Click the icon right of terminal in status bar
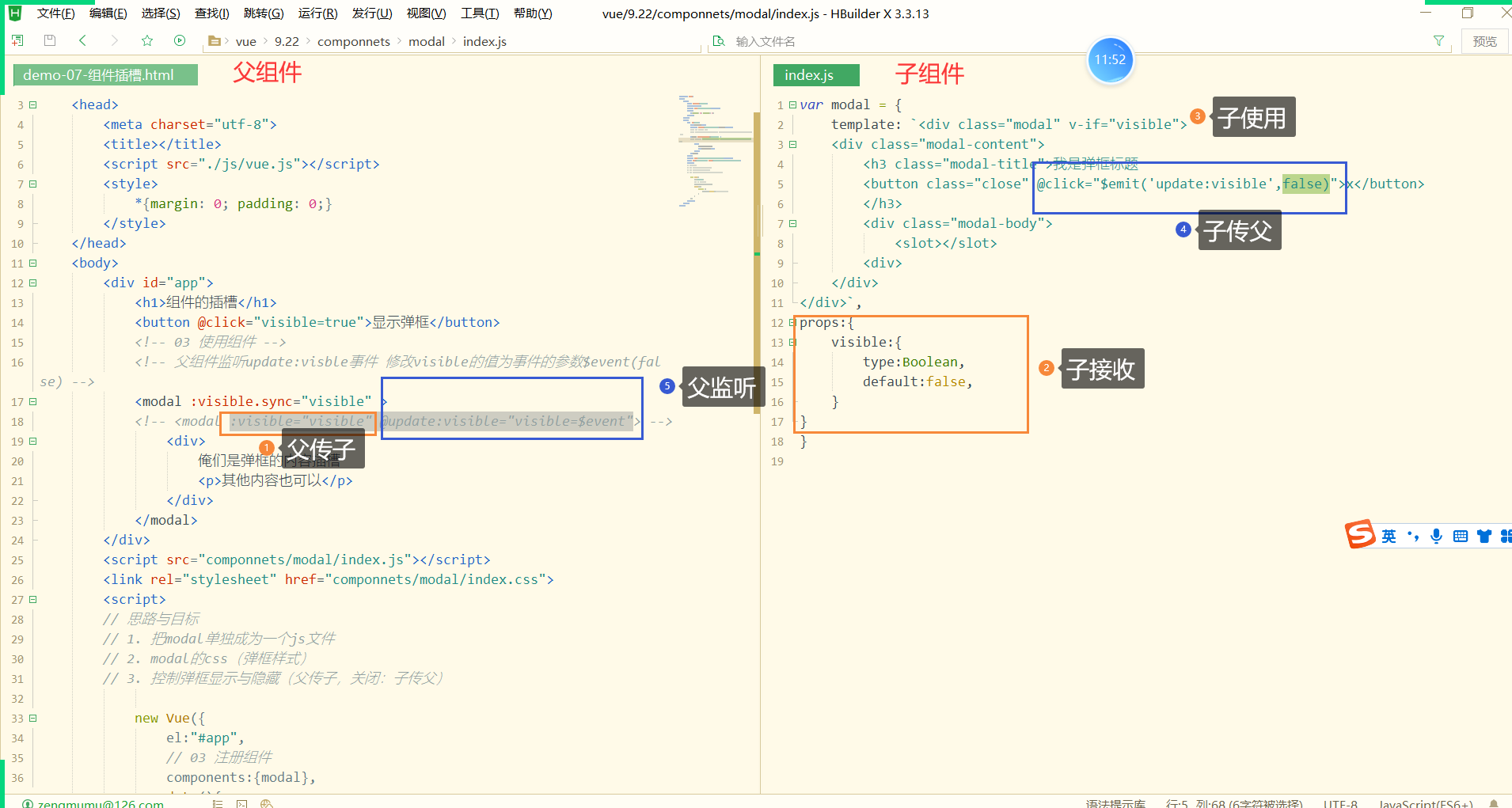Viewport: 1512px width, 808px height. tap(267, 803)
